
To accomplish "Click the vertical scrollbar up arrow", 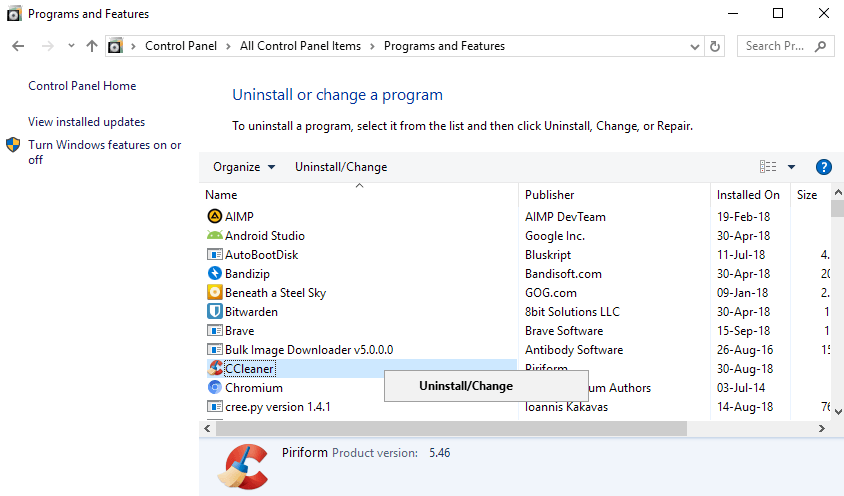I will click(x=838, y=192).
